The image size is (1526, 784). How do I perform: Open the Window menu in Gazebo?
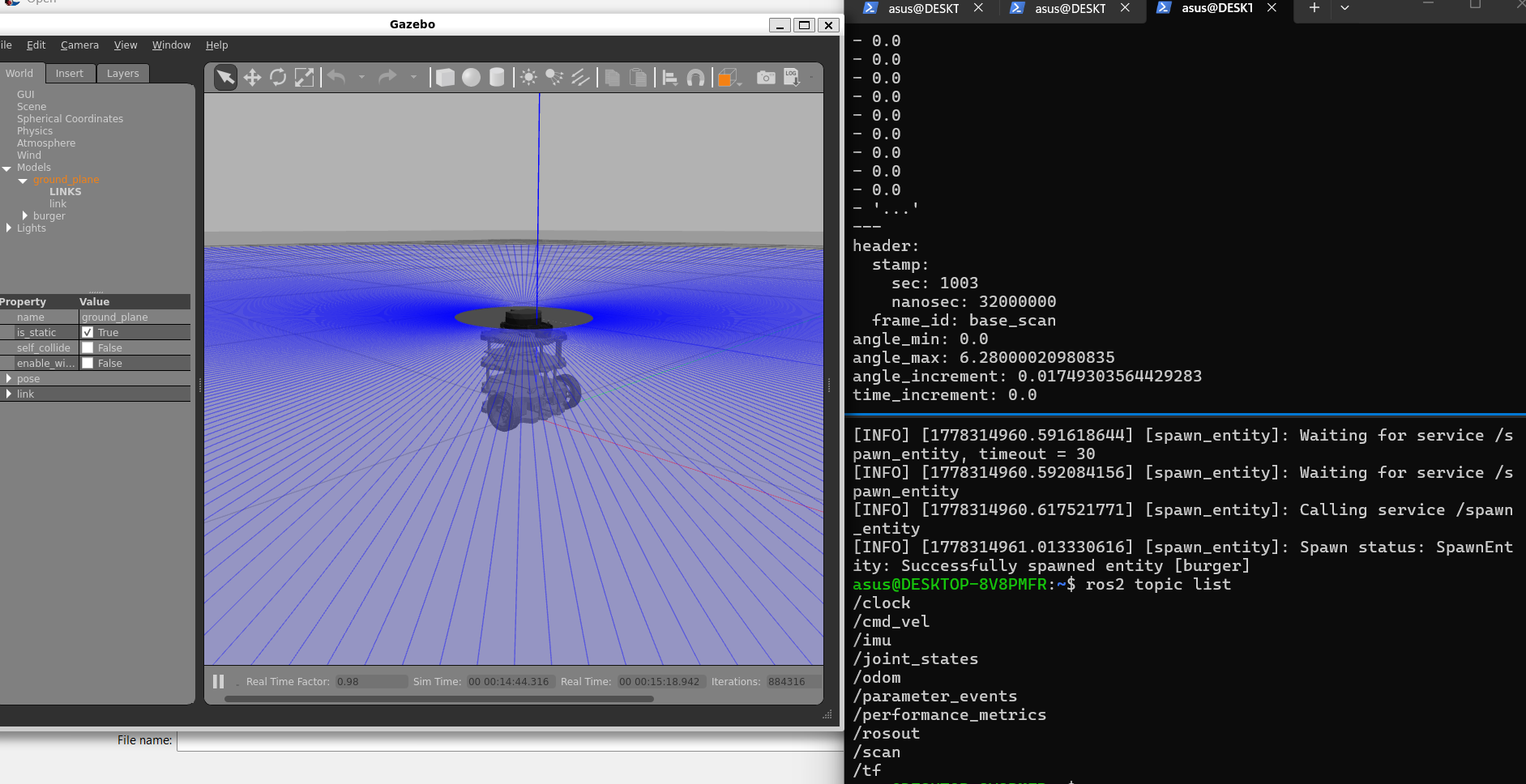click(x=171, y=45)
